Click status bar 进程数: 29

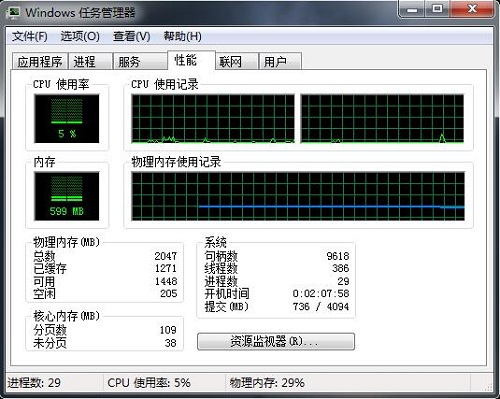(x=34, y=383)
